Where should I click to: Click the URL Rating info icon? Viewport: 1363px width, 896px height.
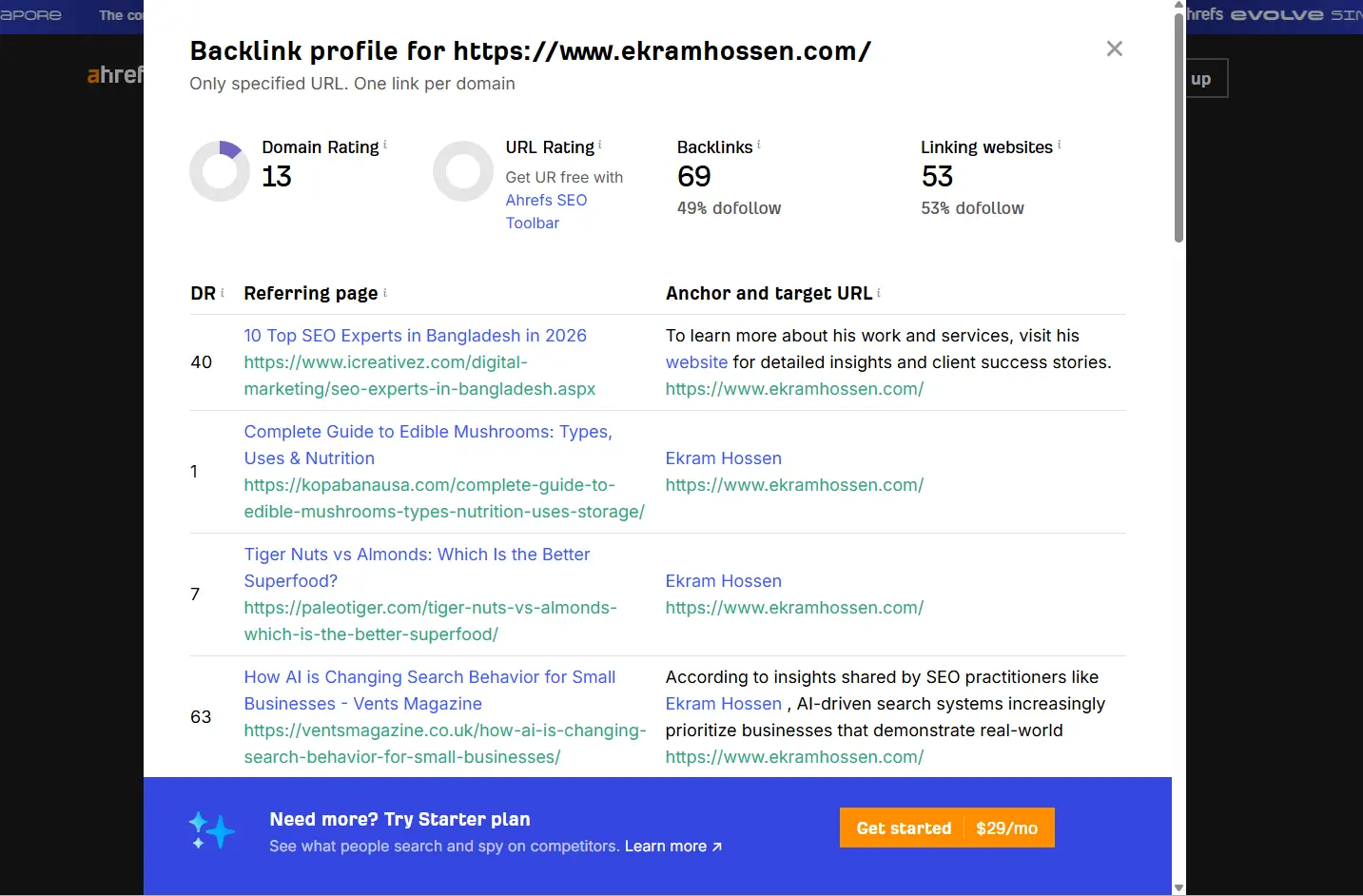click(x=600, y=145)
